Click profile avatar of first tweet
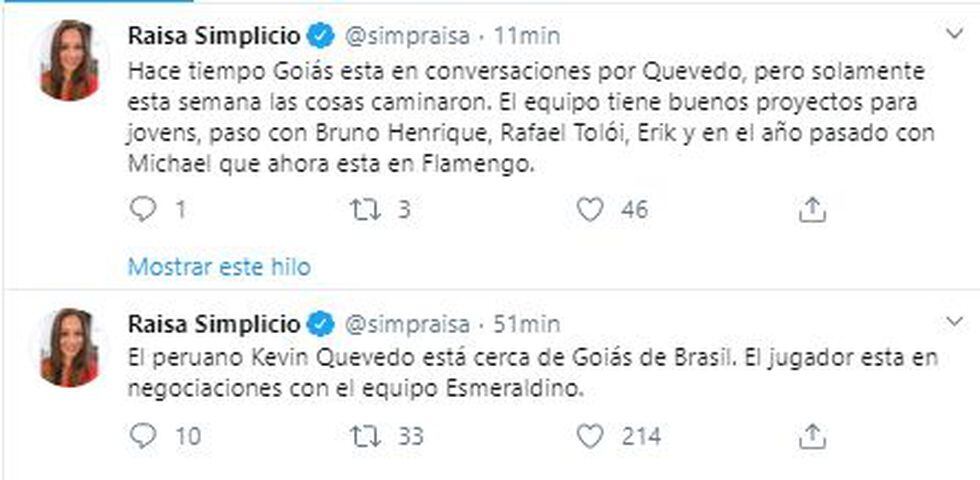The height and width of the screenshot is (480, 980). tap(69, 61)
